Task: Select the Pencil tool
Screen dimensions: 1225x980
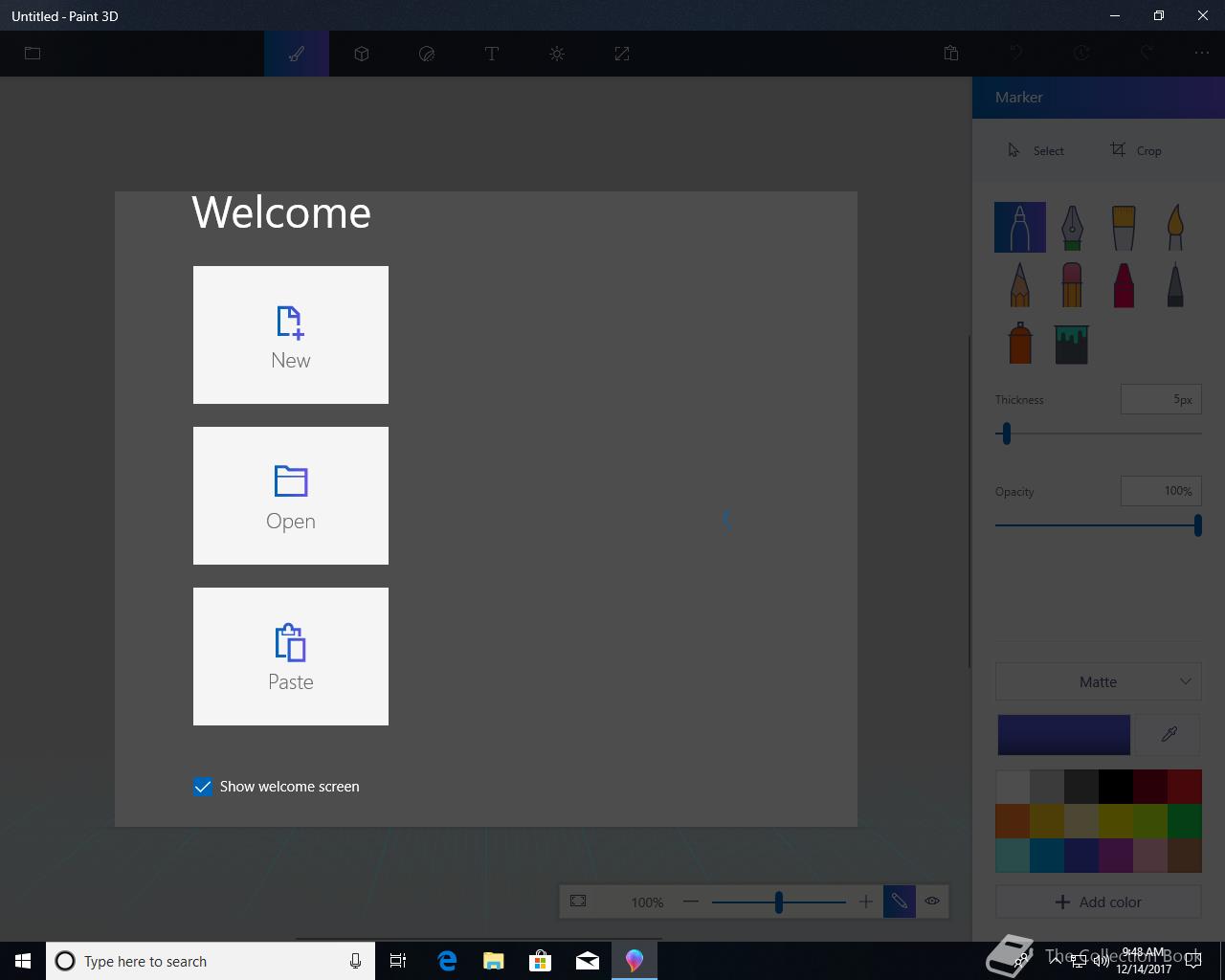Action: (1020, 284)
